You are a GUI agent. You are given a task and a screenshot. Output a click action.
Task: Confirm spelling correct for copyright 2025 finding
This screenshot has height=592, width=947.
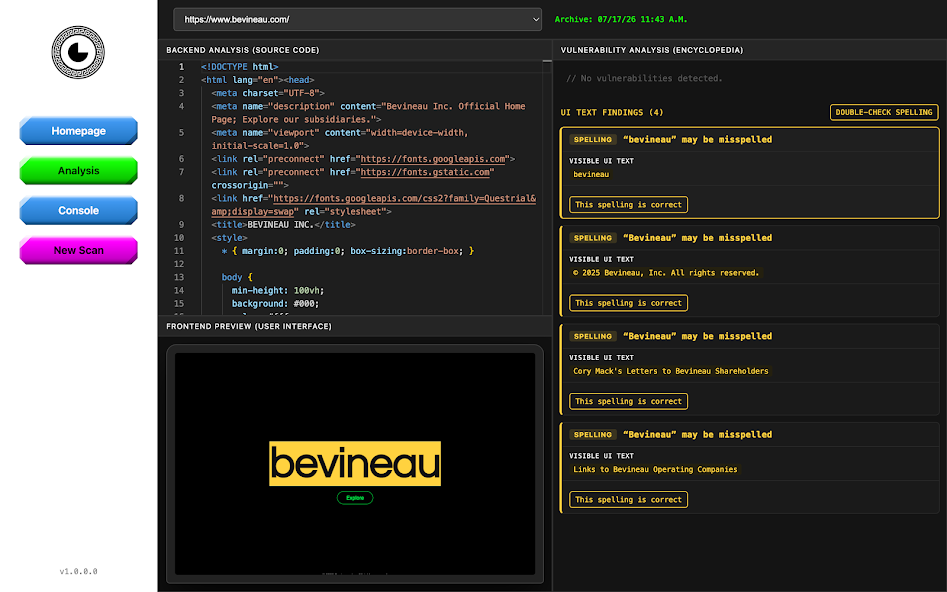(628, 303)
